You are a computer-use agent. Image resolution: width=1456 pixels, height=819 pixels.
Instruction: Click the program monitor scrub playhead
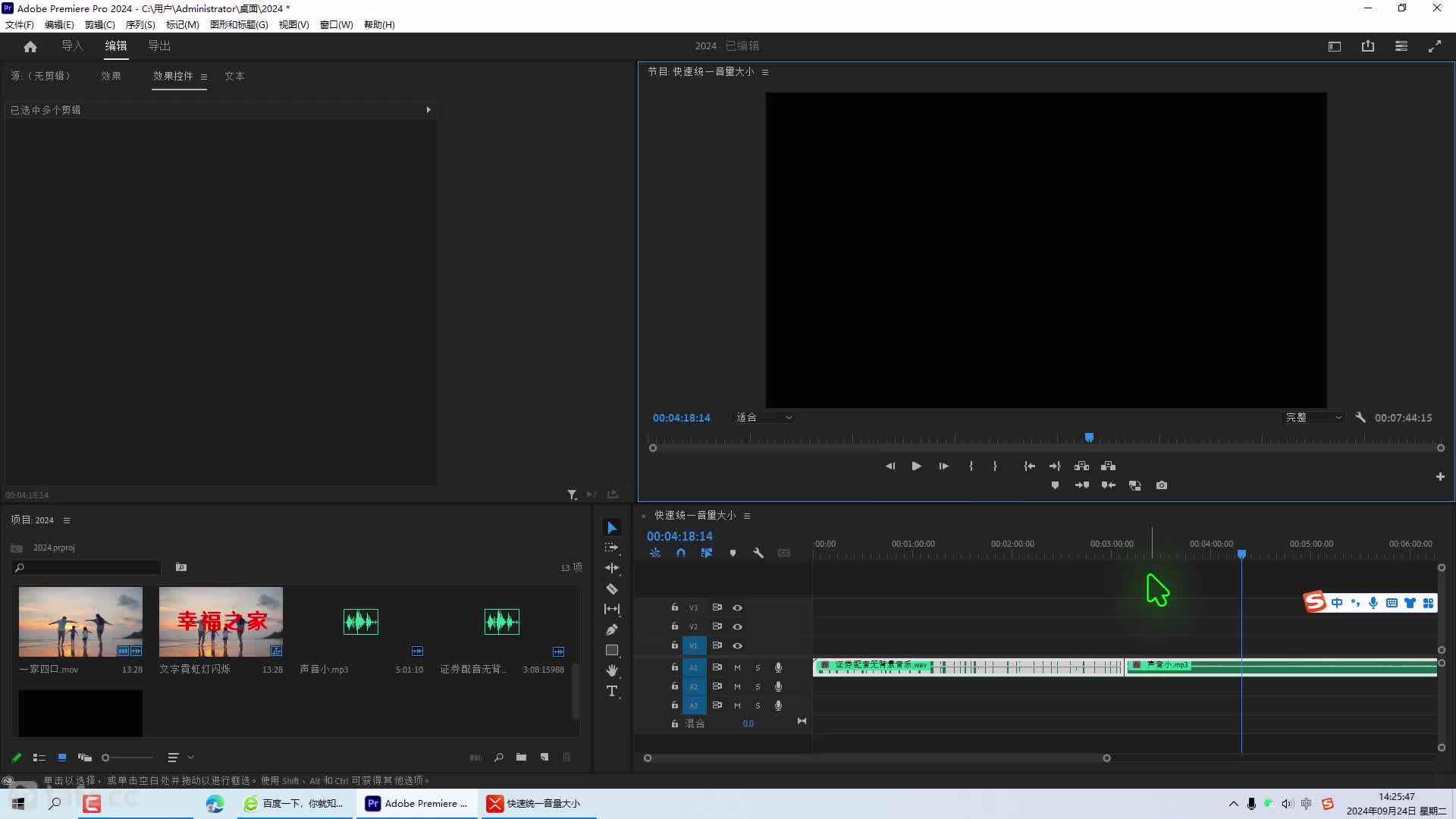[1089, 438]
